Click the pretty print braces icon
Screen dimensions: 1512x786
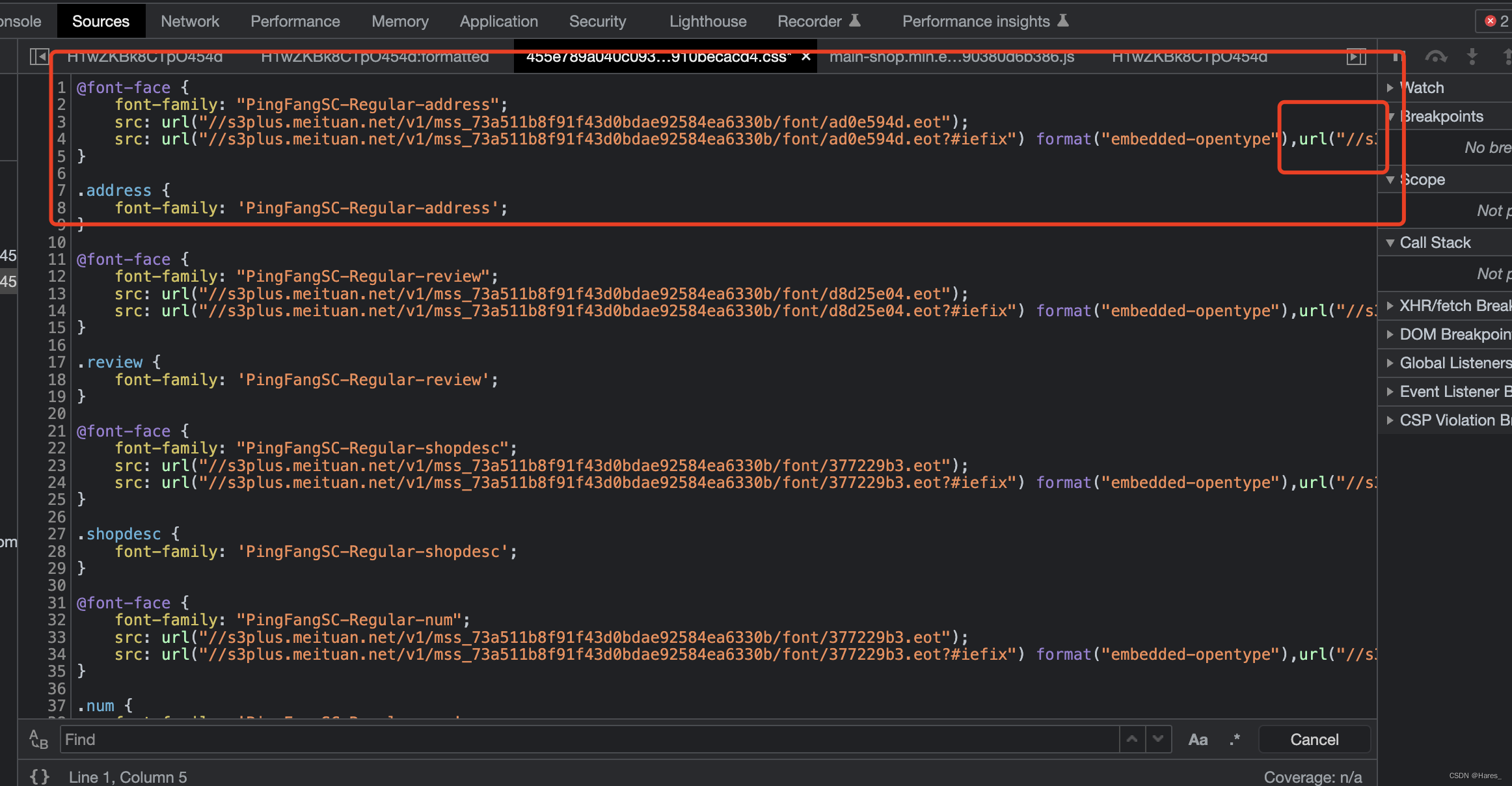[x=40, y=776]
